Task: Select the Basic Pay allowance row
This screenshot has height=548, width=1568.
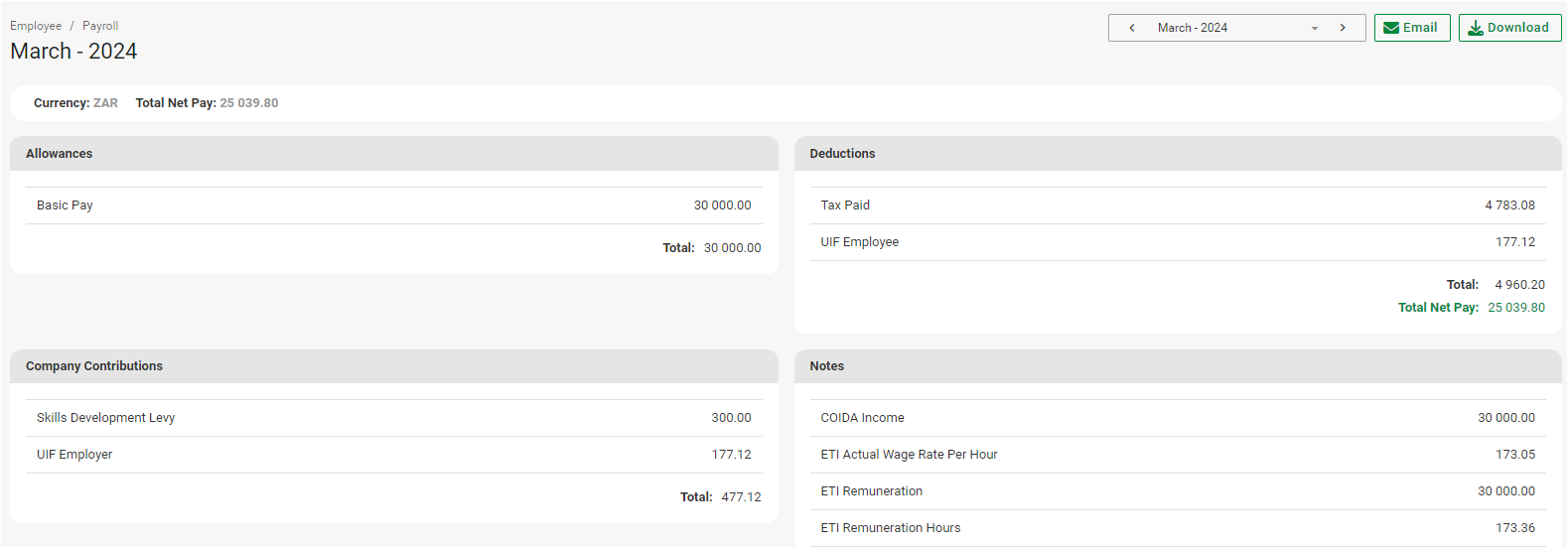Action: tap(393, 205)
